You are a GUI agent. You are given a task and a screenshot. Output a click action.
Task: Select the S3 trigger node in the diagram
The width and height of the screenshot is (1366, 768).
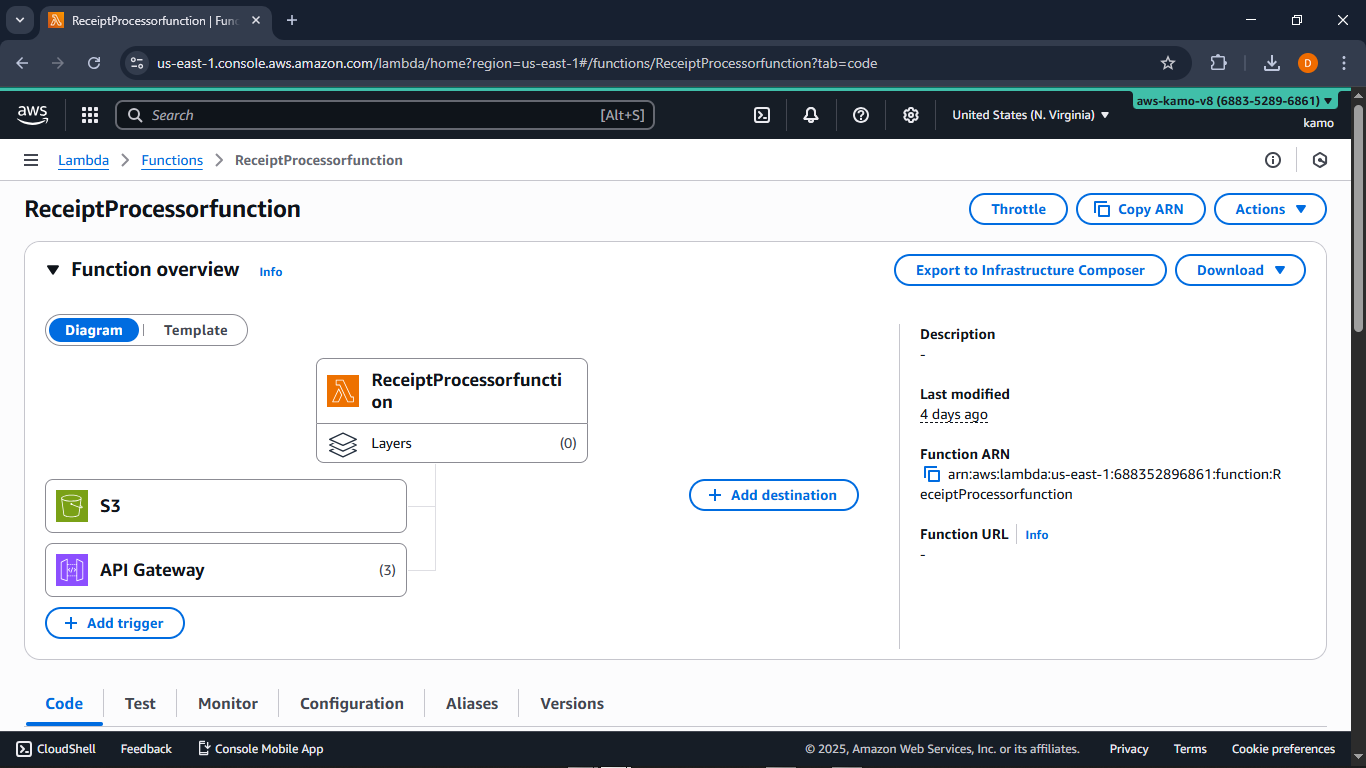pos(226,506)
